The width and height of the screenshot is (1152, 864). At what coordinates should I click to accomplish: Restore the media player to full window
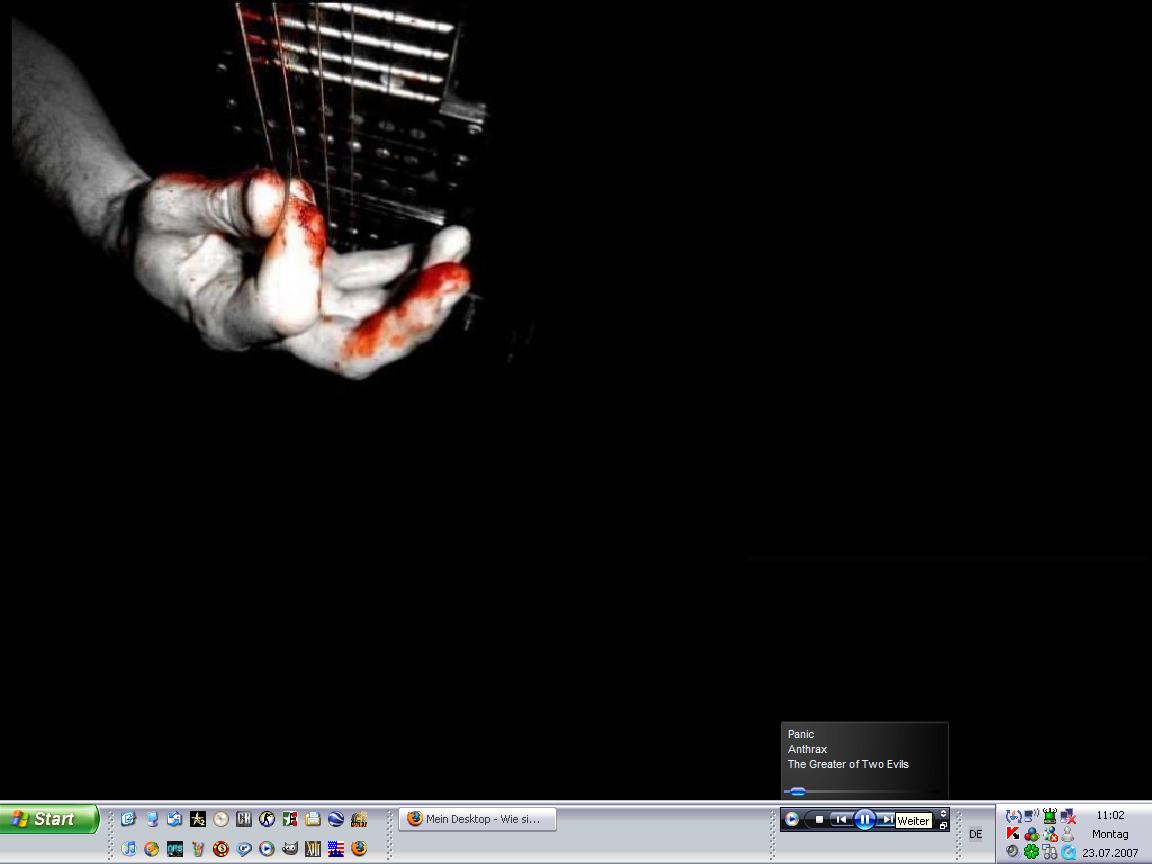coord(943,826)
